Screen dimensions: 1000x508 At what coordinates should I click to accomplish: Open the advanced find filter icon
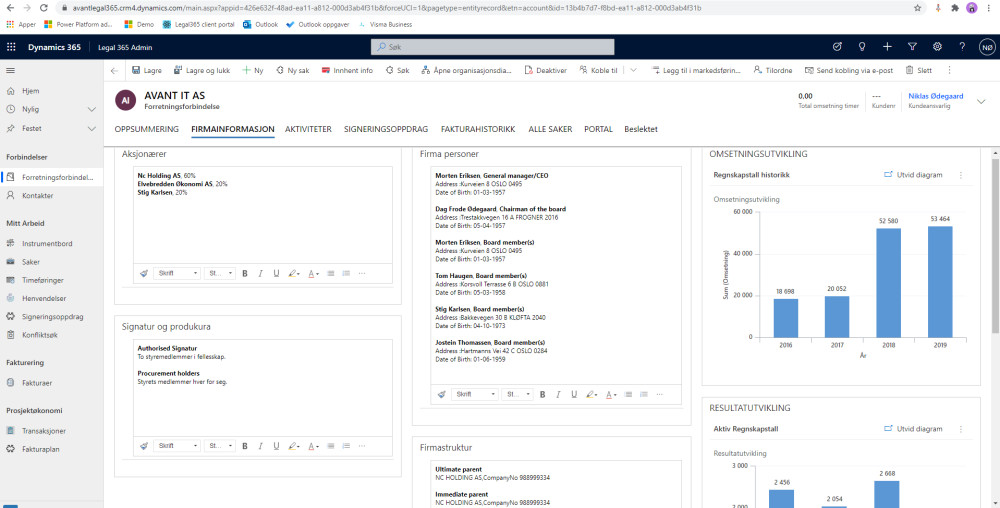click(x=912, y=47)
